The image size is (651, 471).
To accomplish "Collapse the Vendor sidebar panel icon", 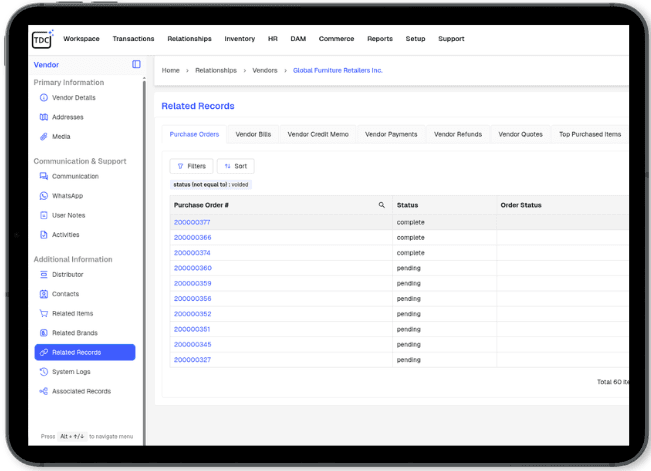I will 136,64.
